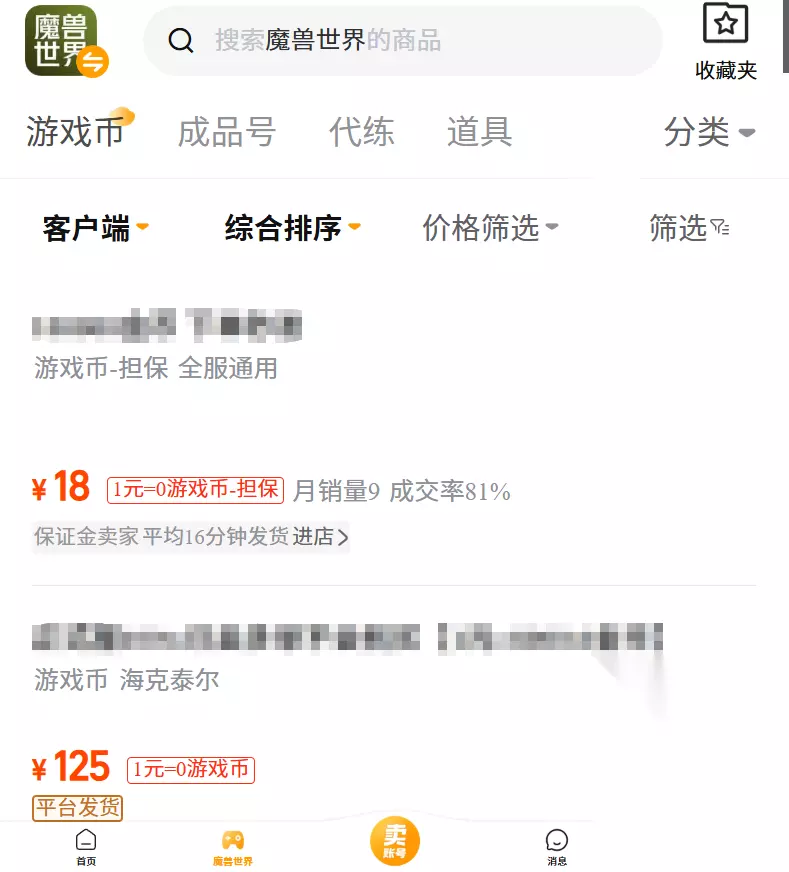
Task: Open the 客户端 client dropdown
Action: pos(96,228)
